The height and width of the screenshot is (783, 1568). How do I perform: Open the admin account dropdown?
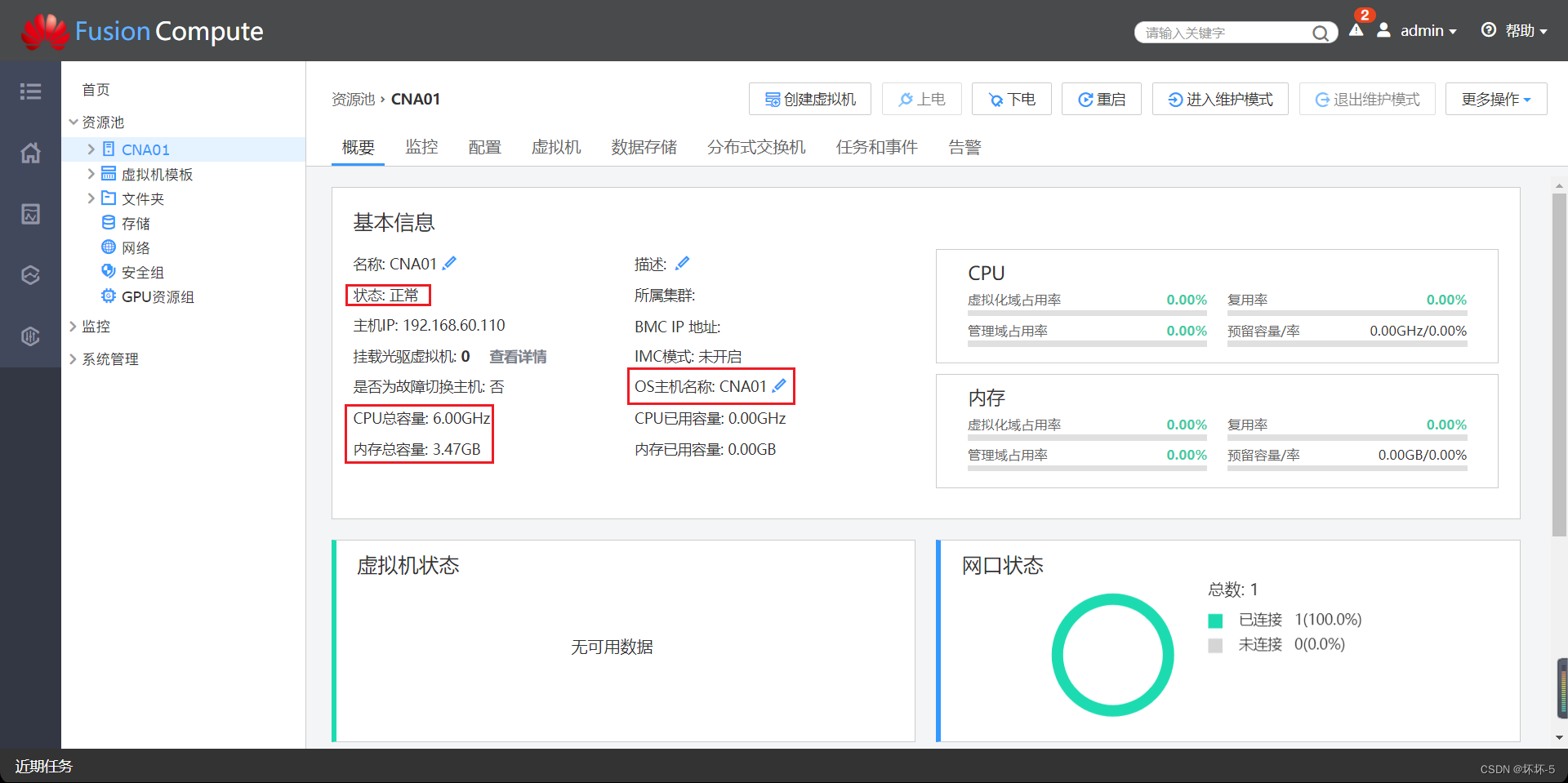pyautogui.click(x=1428, y=30)
